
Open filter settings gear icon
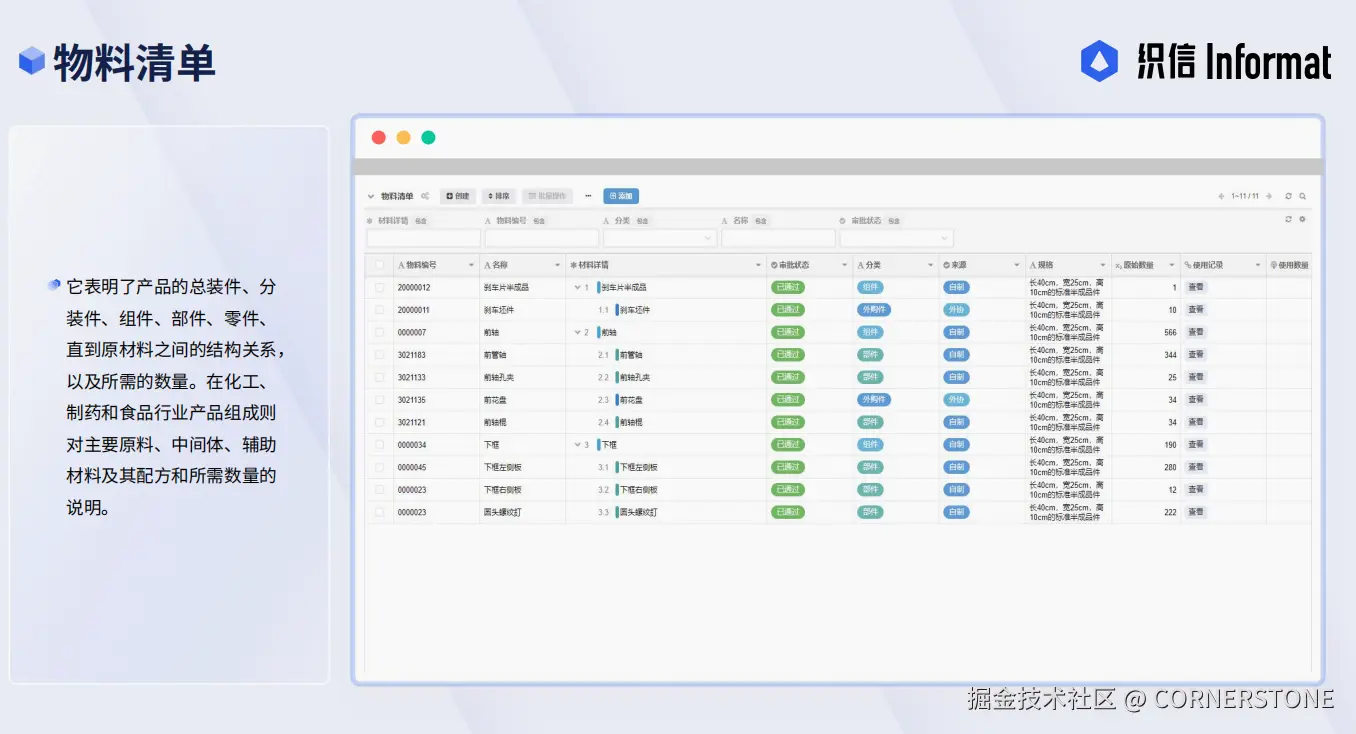pyautogui.click(x=1302, y=219)
